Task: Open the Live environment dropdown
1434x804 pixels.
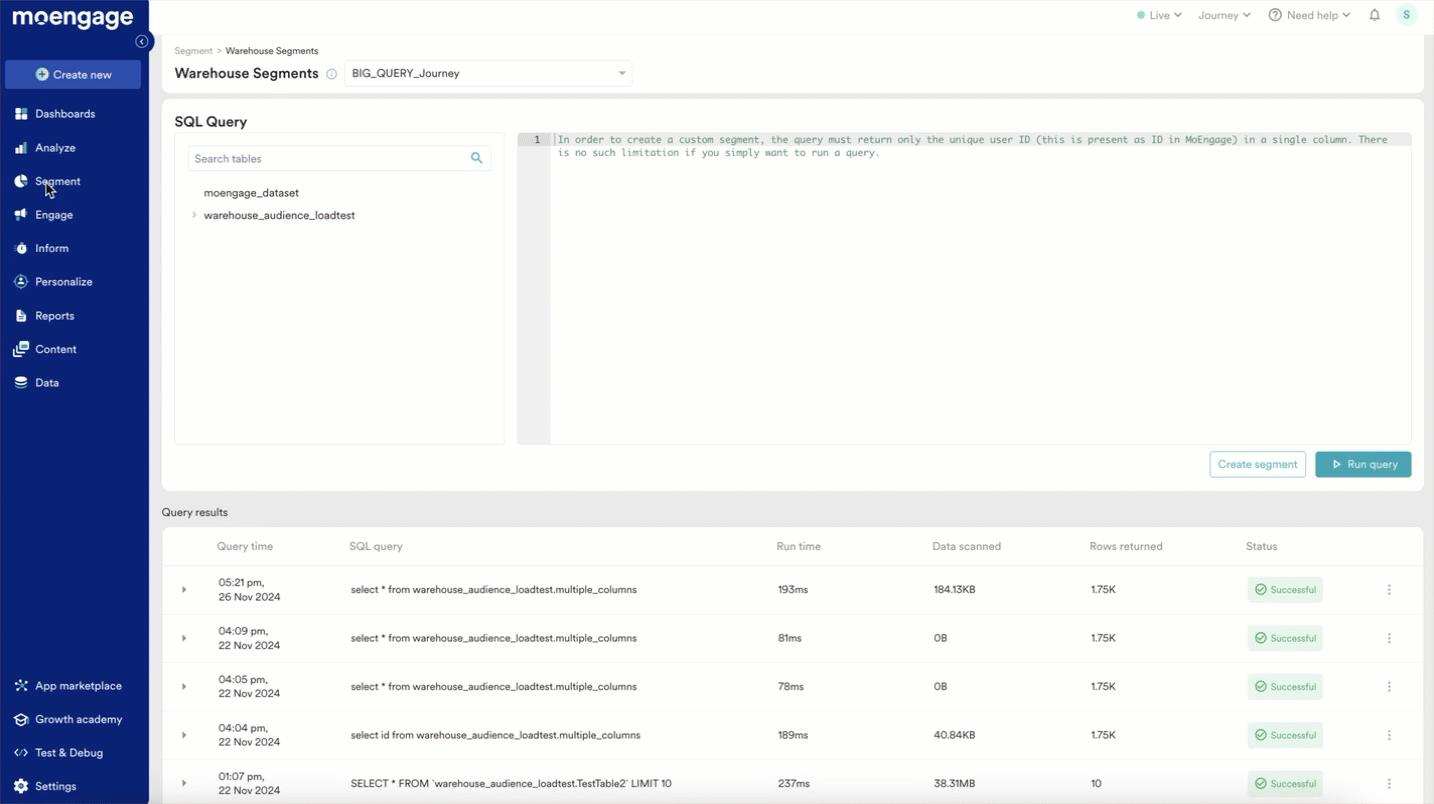Action: pyautogui.click(x=1159, y=15)
